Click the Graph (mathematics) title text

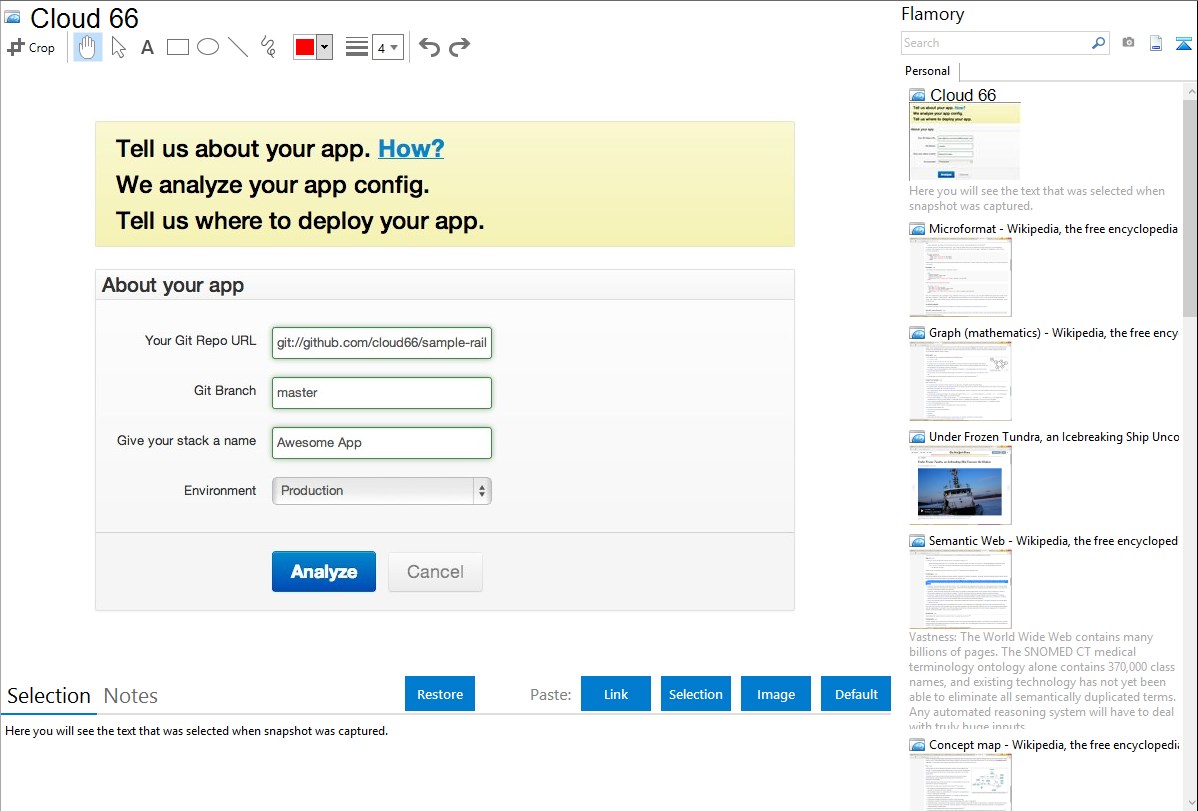1053,333
